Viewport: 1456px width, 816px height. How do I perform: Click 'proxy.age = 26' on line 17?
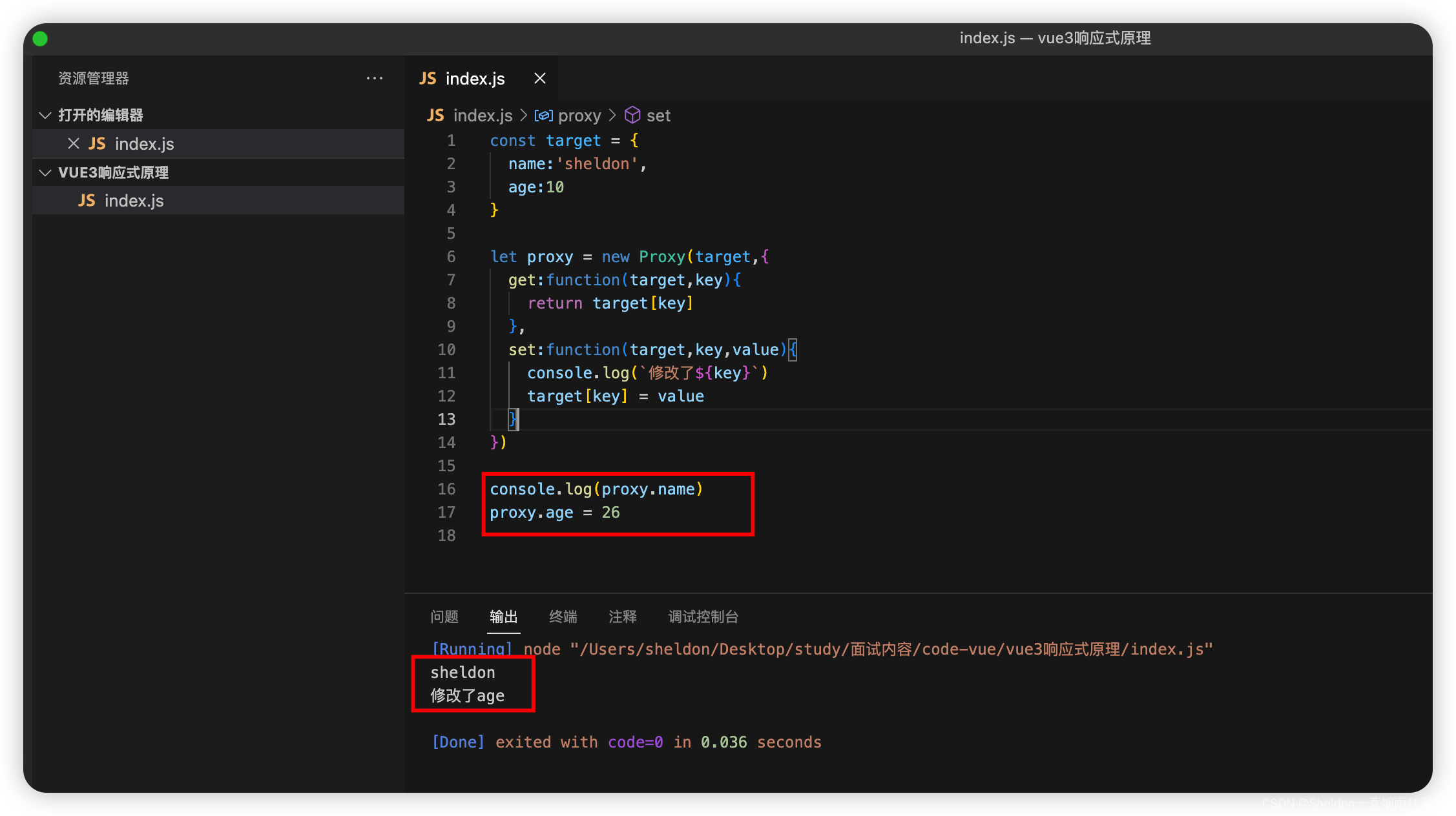pos(555,513)
